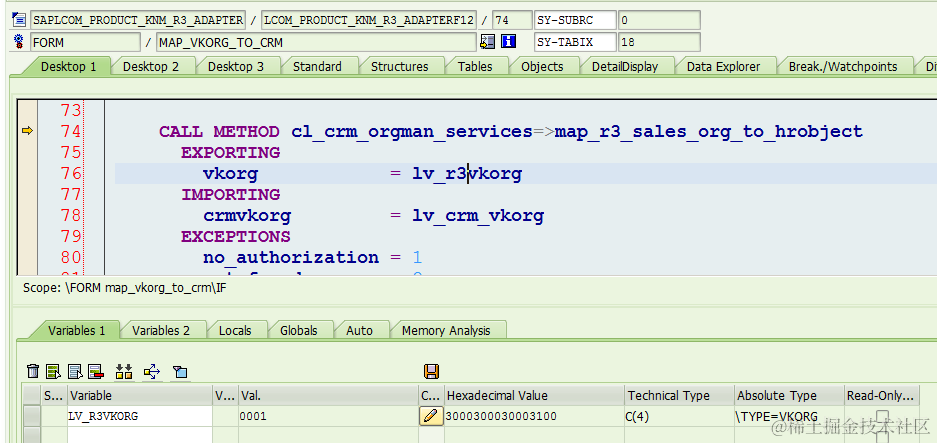The image size is (937, 443).
Task: Click the list icon with red bar
Action: coord(96,371)
